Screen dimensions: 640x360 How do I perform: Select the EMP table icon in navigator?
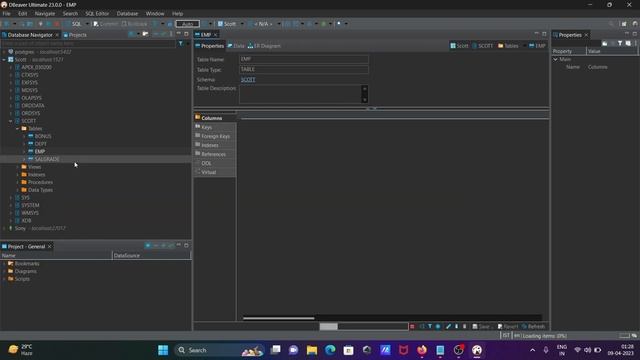point(31,151)
